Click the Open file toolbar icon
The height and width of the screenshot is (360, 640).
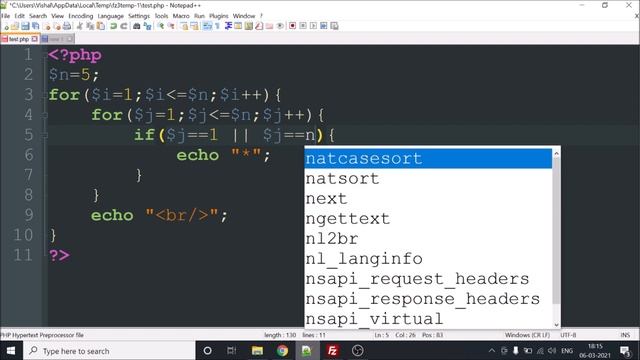pos(15,26)
